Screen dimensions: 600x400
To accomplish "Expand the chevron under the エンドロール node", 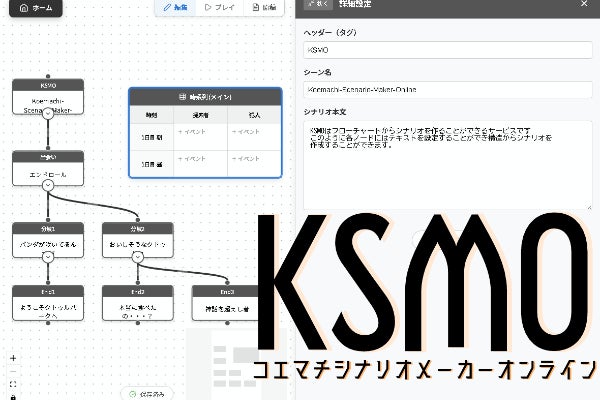I will point(48,186).
